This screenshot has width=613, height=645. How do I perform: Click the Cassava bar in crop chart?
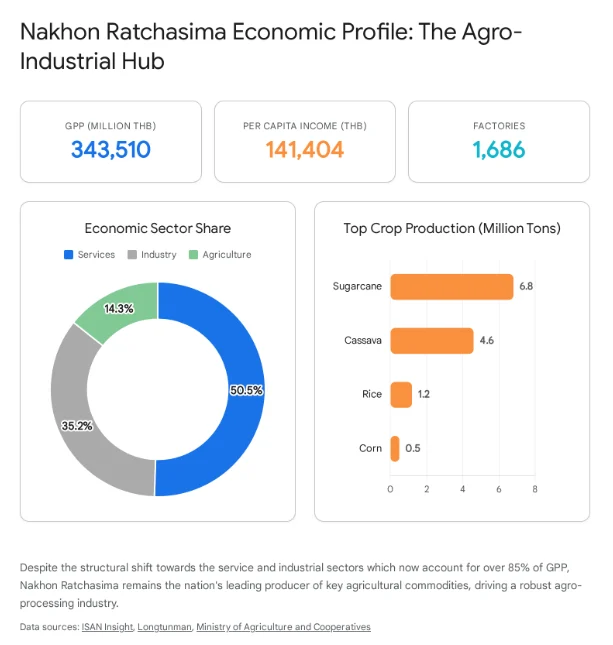pyautogui.click(x=432, y=341)
